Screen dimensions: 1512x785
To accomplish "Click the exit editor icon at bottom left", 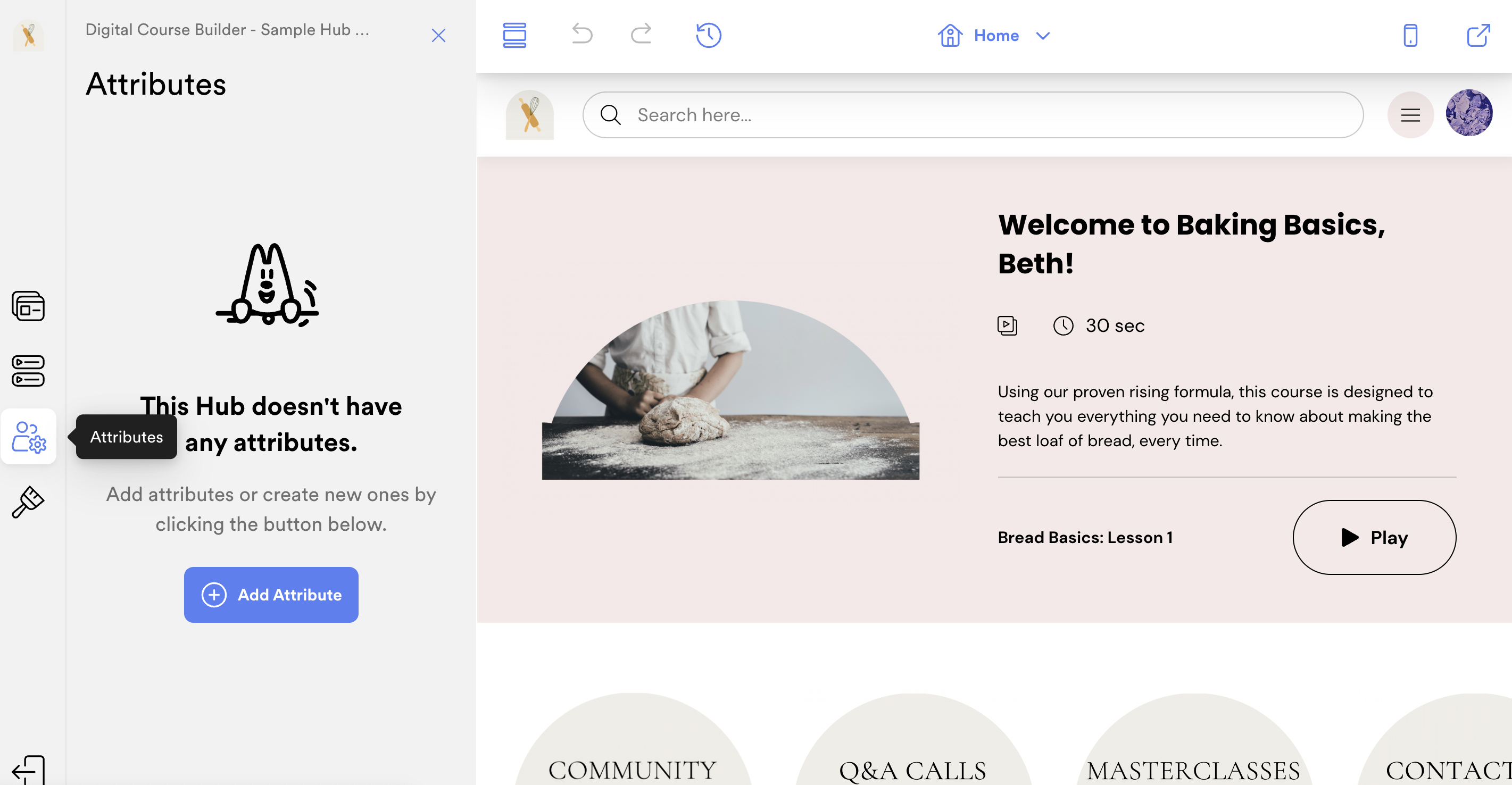I will tap(28, 769).
